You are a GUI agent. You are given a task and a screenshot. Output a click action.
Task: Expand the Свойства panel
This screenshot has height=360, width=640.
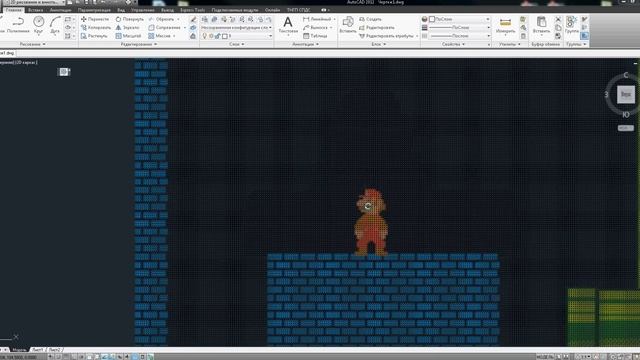453,44
